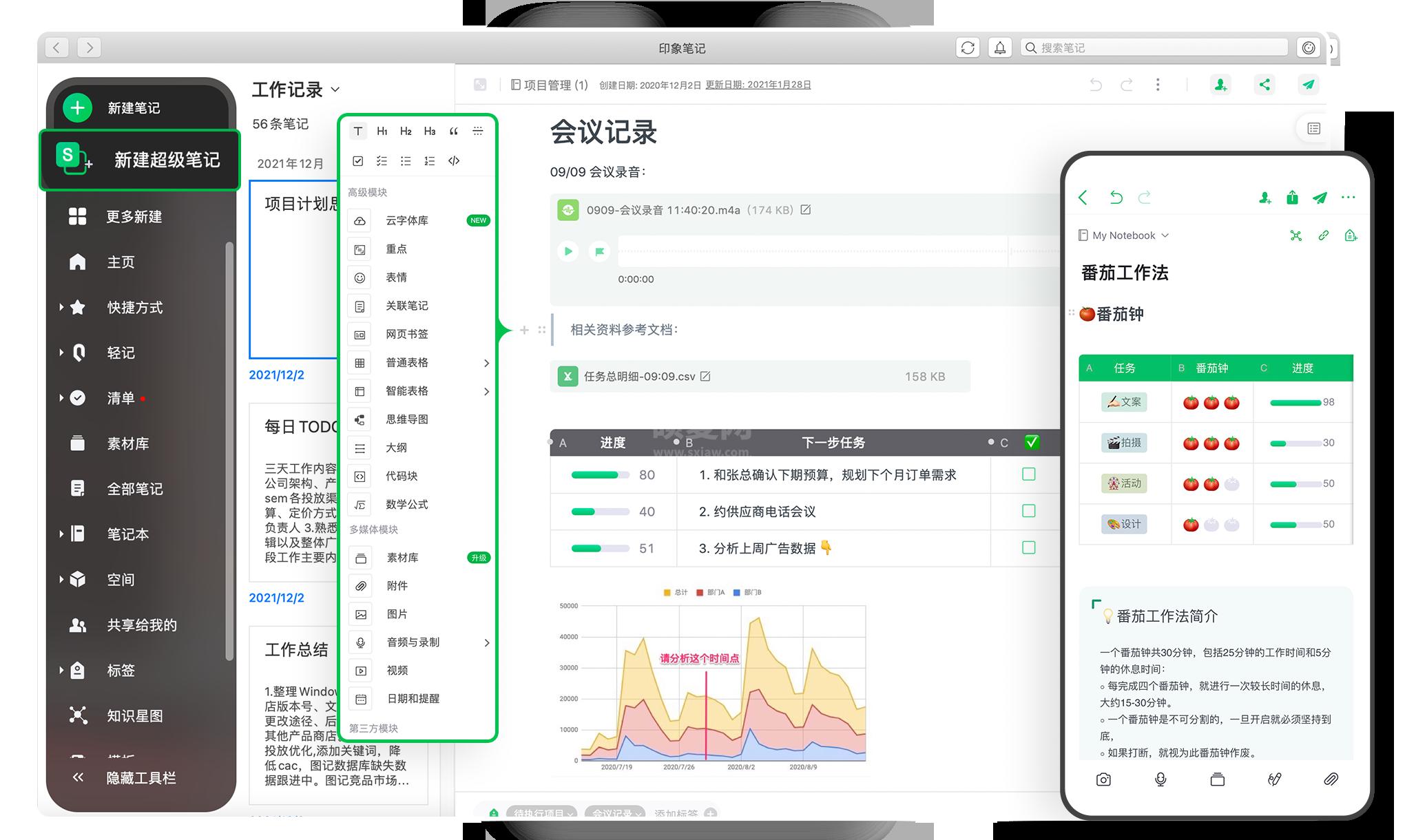Screen dimensions: 1405x840
Task: Open the 工作记录 notebook dropdown
Action: point(335,90)
